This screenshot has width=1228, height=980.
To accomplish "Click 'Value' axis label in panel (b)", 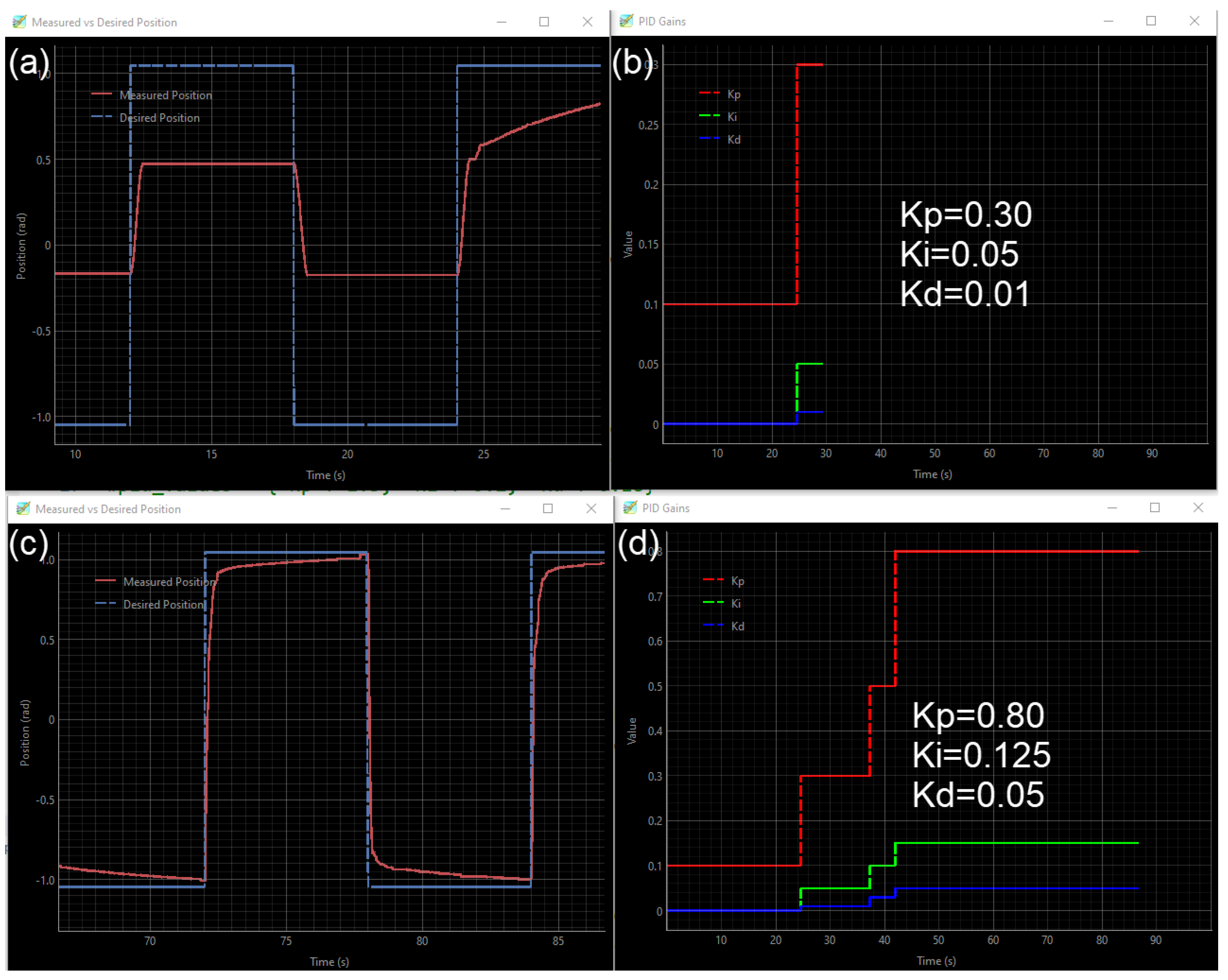I will pyautogui.click(x=628, y=244).
